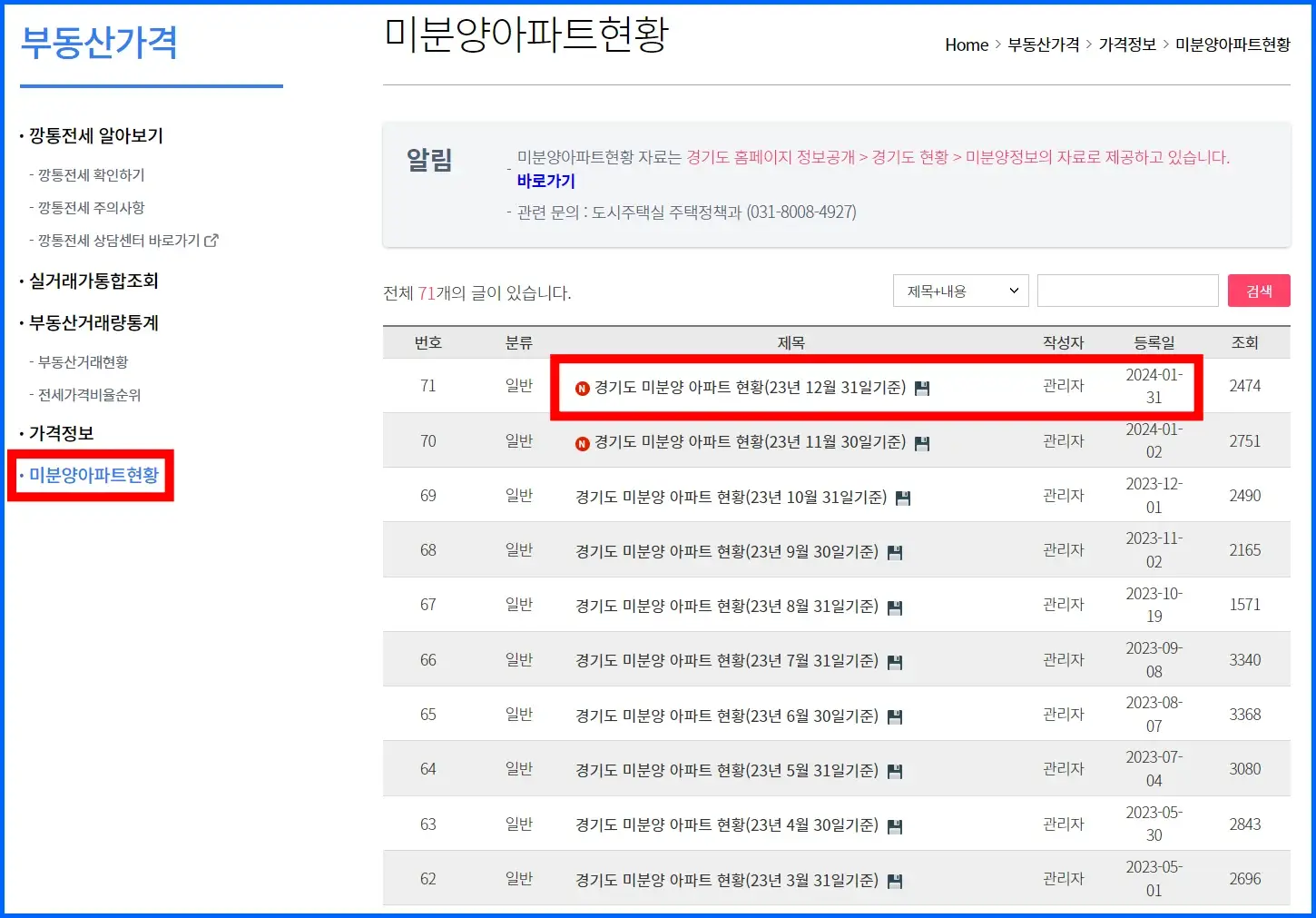Click the phone inquiry line 031-8008-4927

(x=687, y=212)
